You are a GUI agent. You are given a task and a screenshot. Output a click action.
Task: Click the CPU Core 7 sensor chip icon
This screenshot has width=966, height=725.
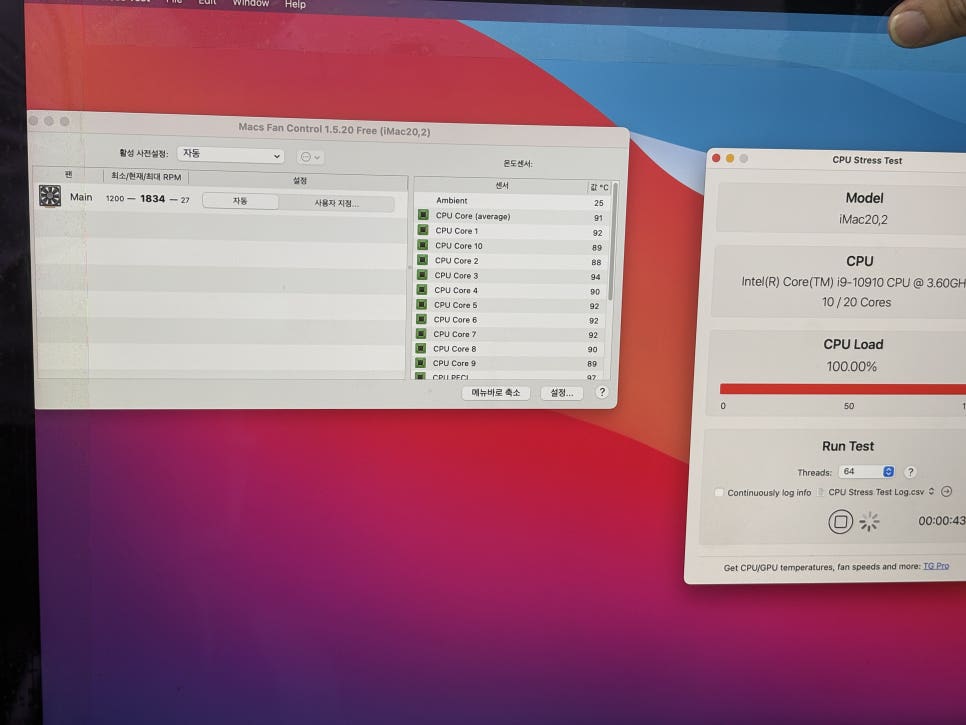click(x=421, y=333)
